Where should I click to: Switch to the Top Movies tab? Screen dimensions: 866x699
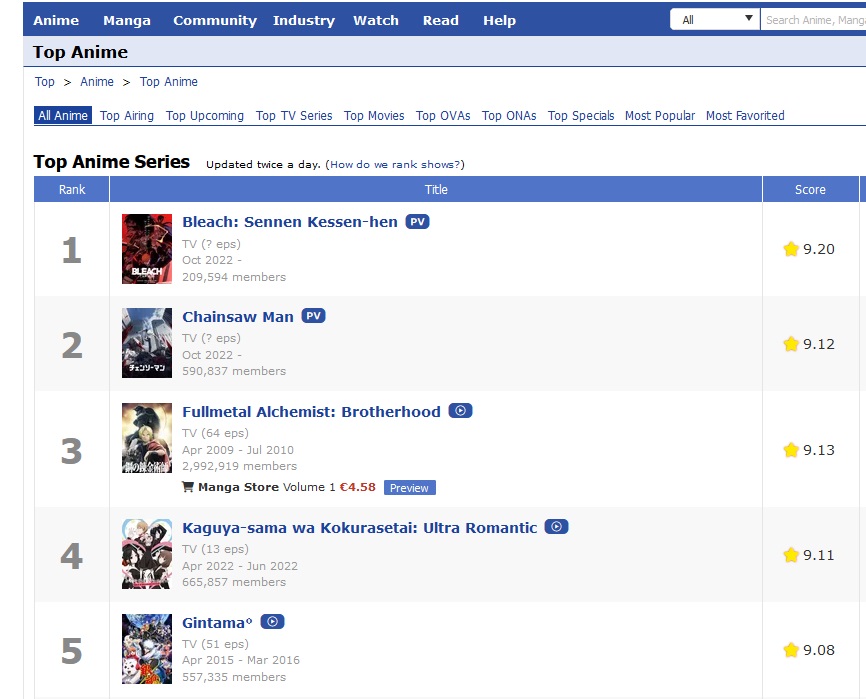[374, 115]
